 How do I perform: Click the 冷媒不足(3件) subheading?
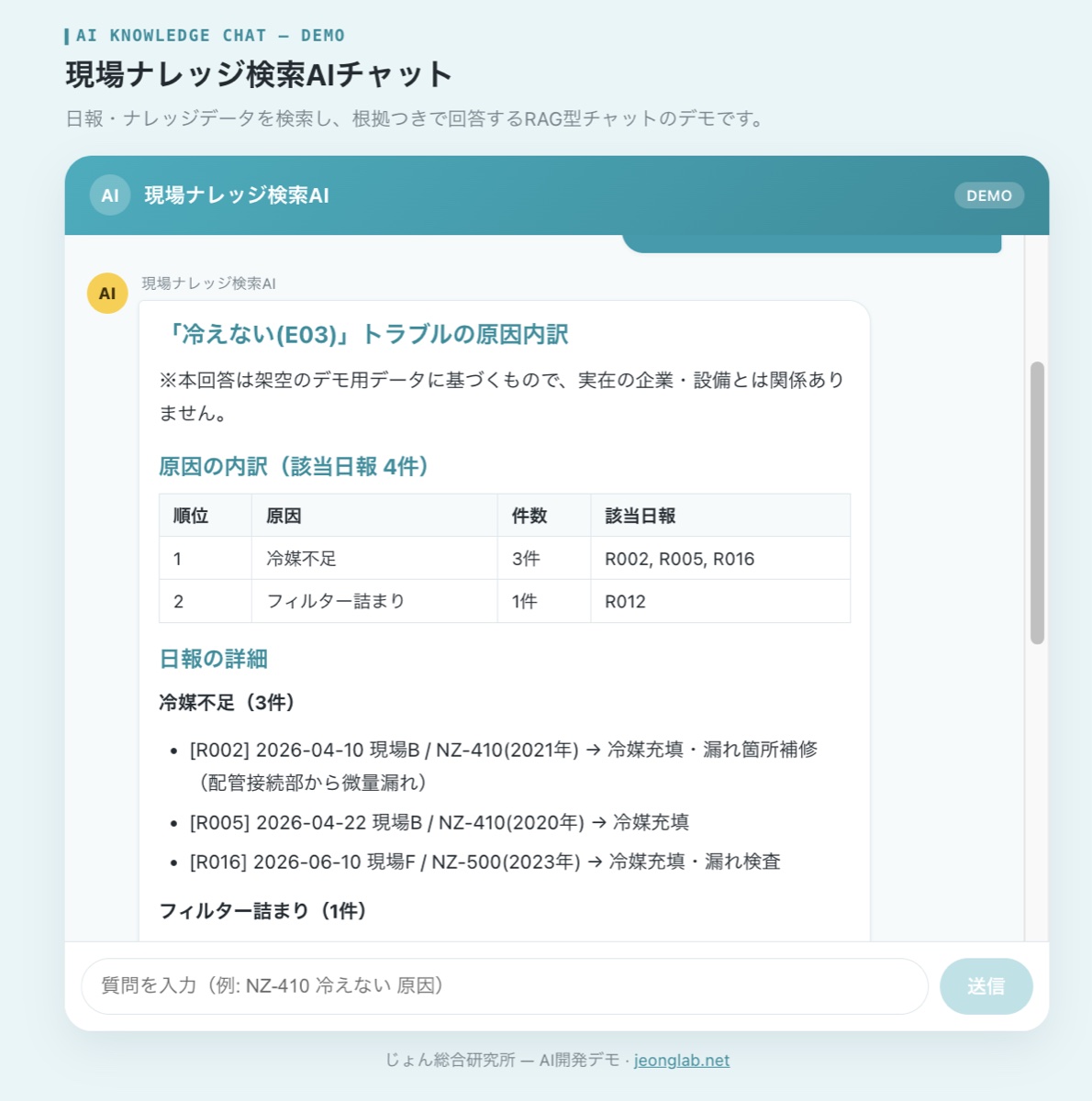227,703
